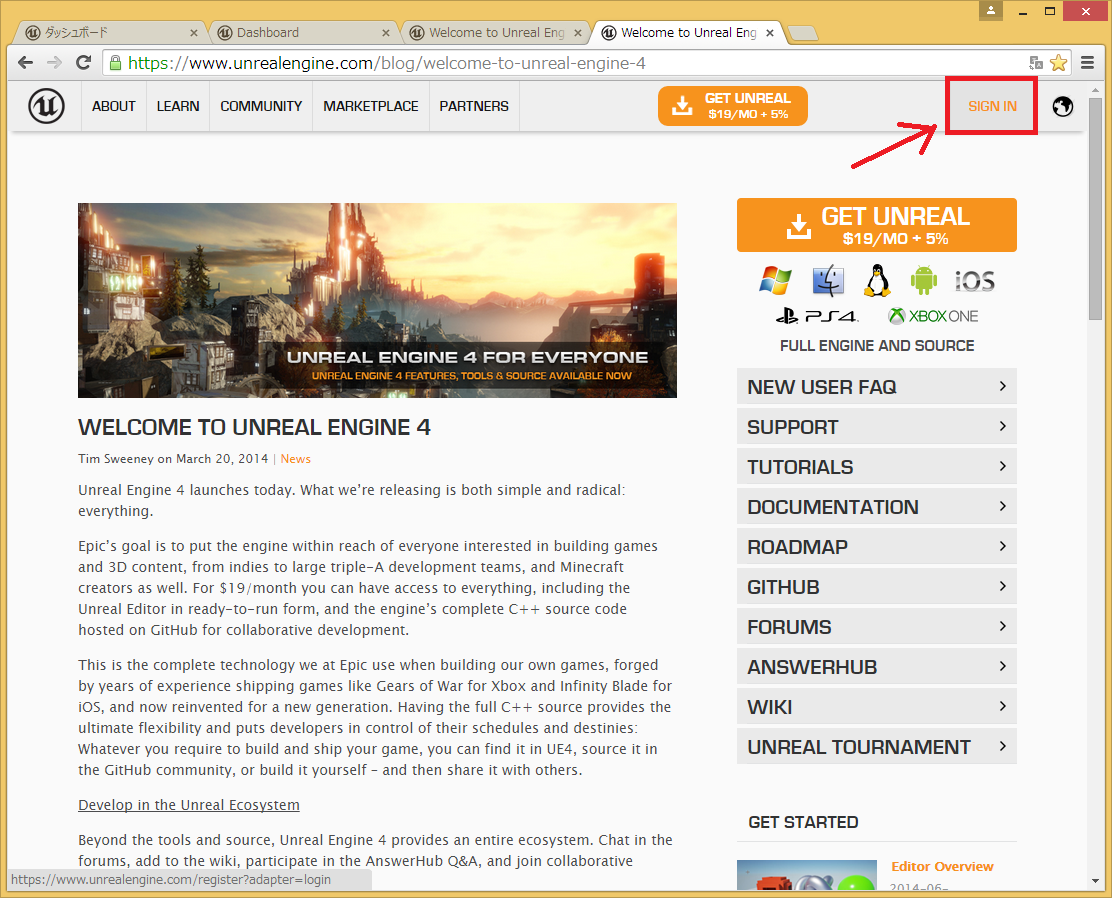Expand GITHUB sidebar item
The width and height of the screenshot is (1112, 898).
point(877,587)
